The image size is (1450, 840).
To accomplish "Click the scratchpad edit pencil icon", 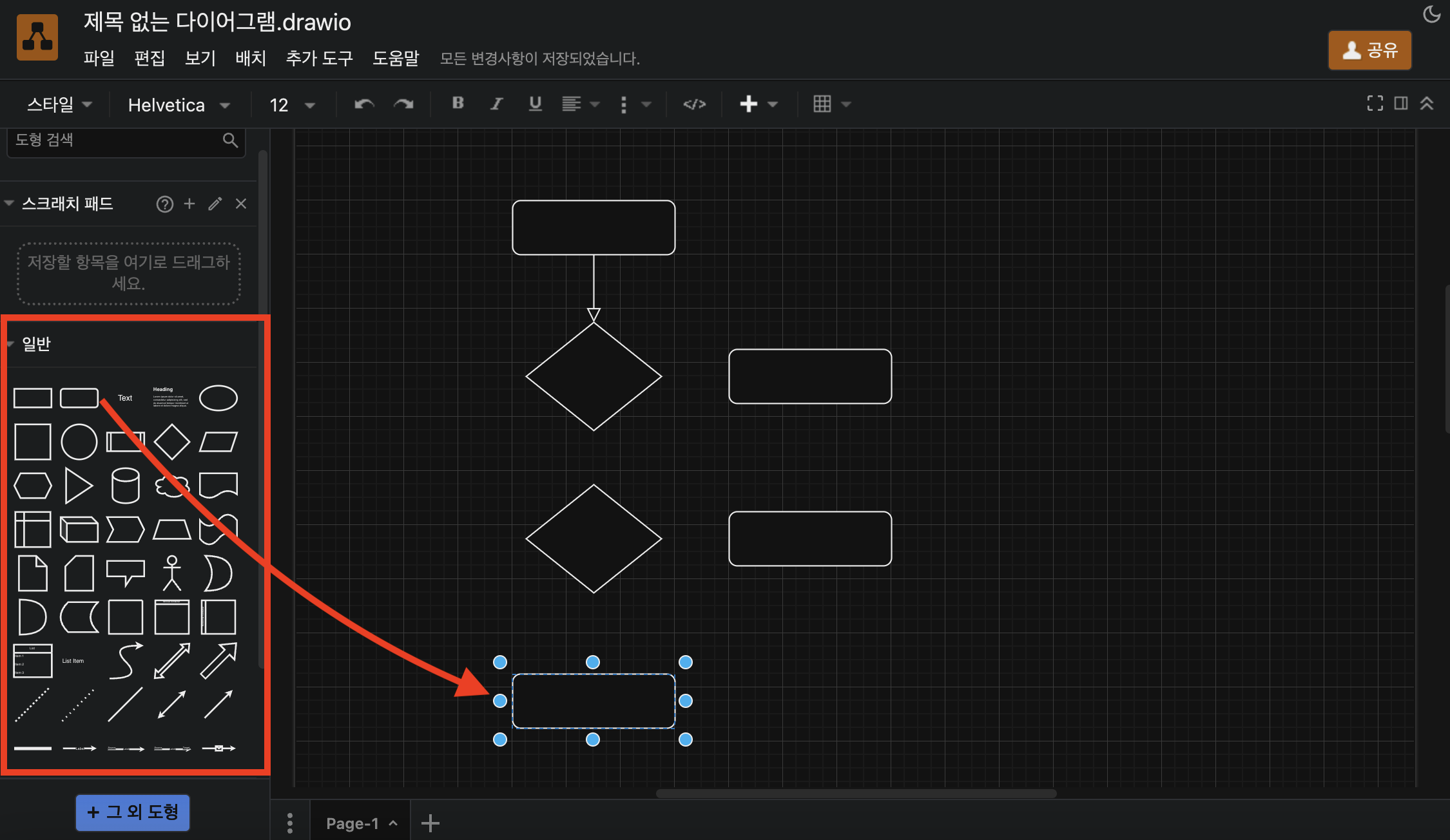I will [215, 204].
